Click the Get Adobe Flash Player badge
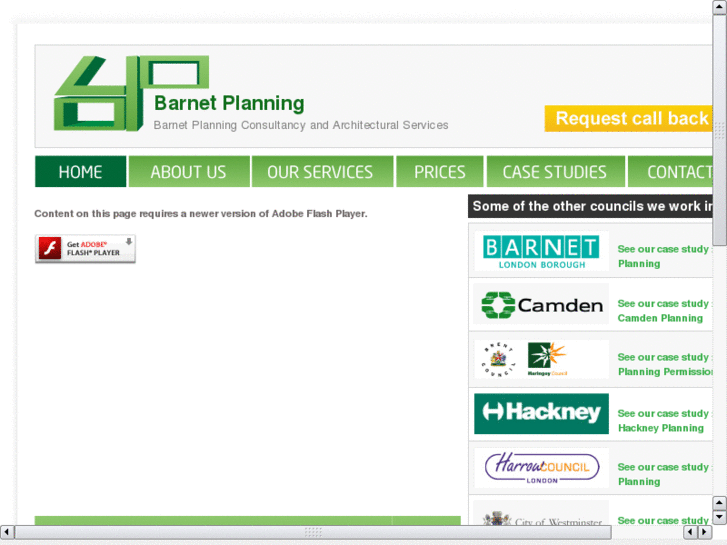 [x=85, y=249]
